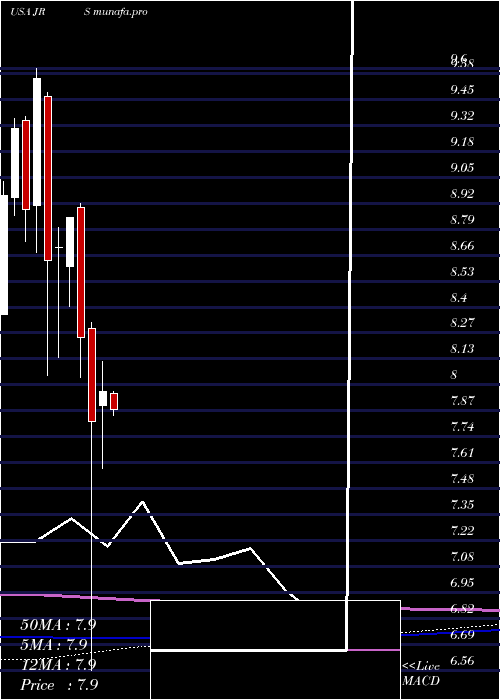500x700 pixels.
Task: Click the 50MA : 7.9 label
Action: (58, 625)
